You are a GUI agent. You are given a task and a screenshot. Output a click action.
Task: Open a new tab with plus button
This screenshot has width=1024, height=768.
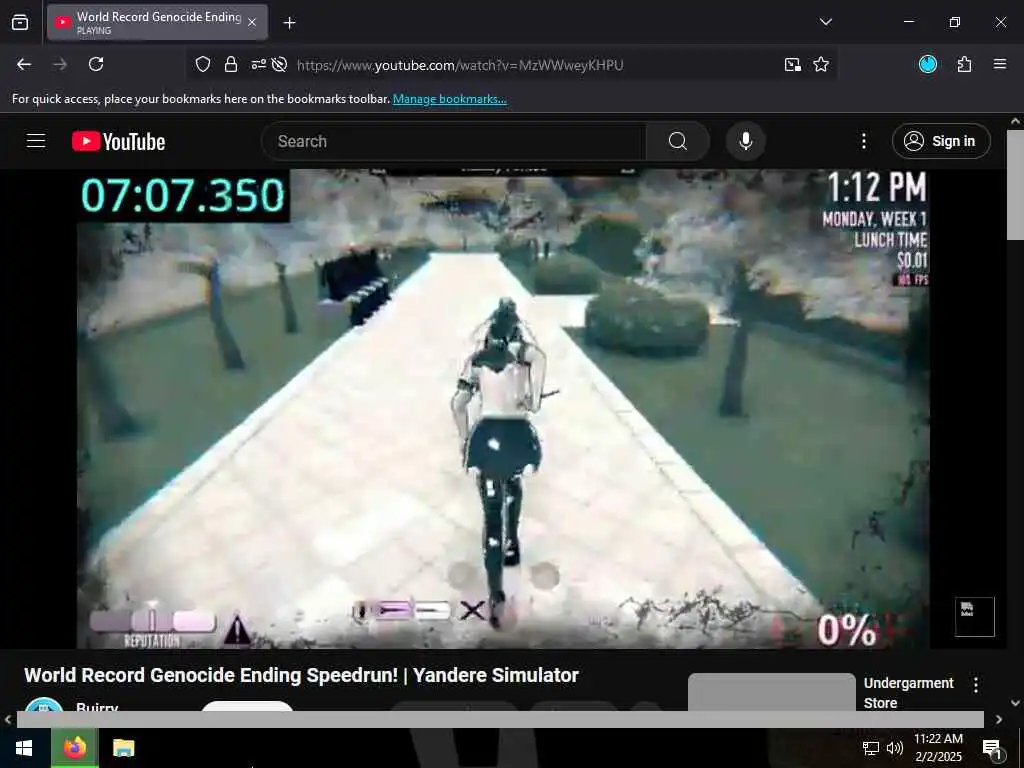pos(289,23)
